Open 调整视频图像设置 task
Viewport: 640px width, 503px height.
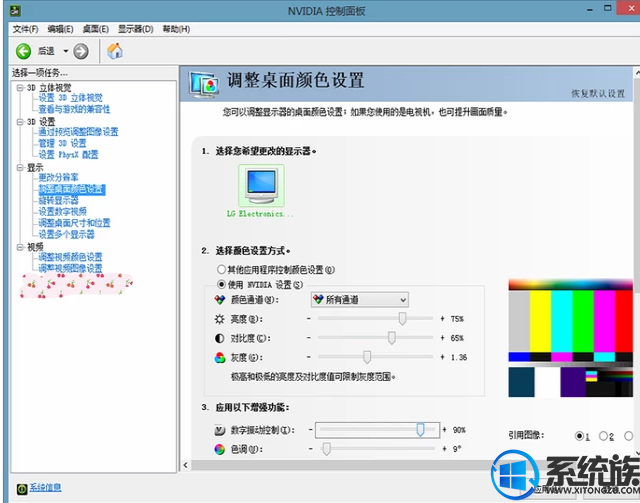coord(70,268)
